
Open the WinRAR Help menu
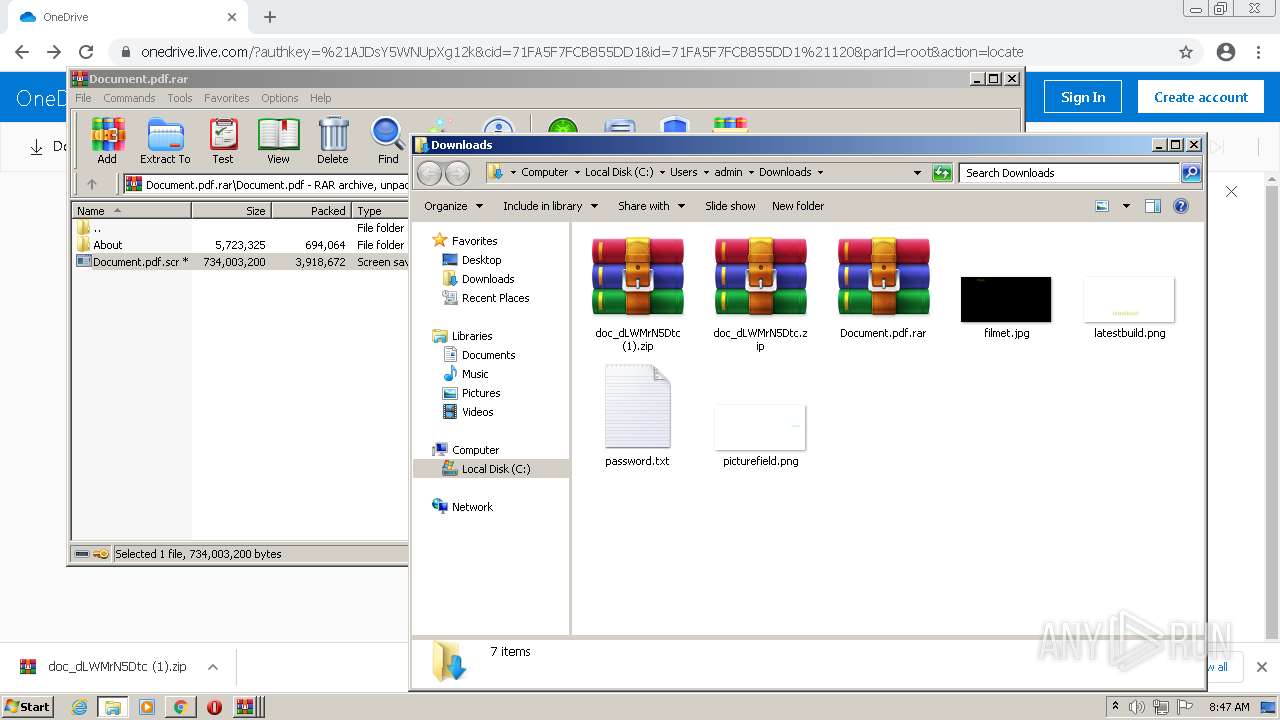coord(321,98)
